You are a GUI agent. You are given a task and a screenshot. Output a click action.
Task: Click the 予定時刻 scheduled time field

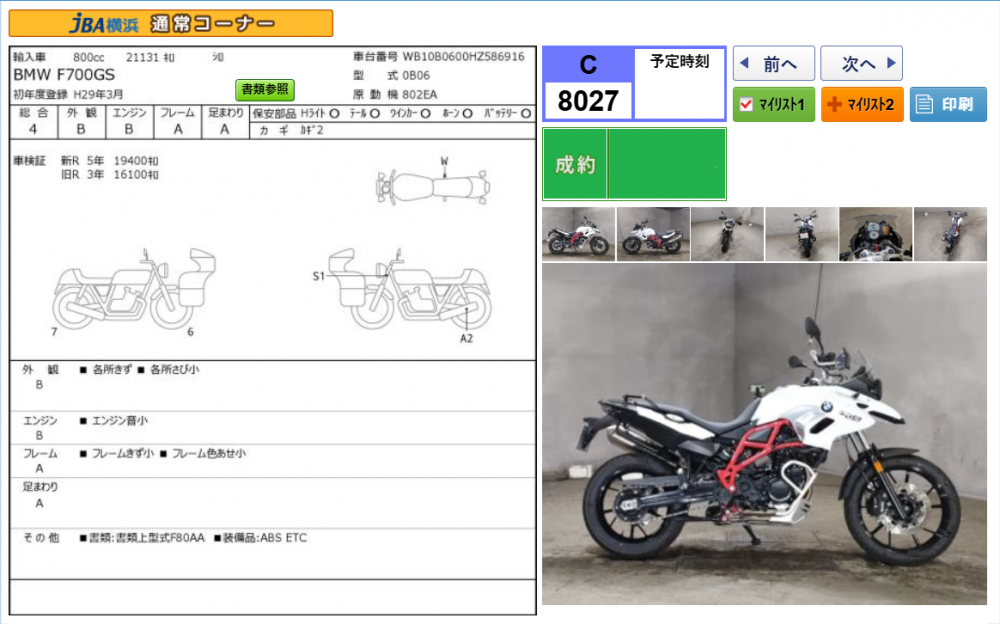point(679,84)
